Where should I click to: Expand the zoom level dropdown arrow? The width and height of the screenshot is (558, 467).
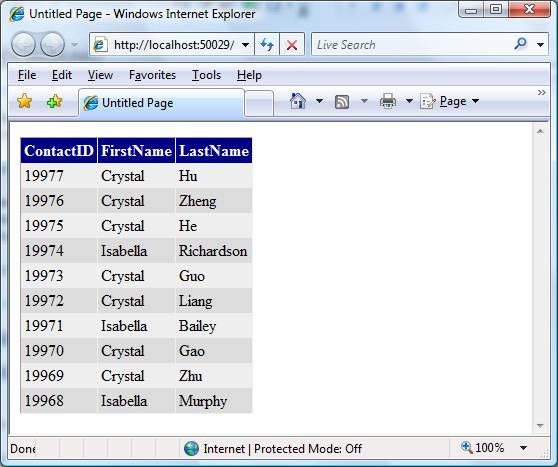tap(523, 448)
